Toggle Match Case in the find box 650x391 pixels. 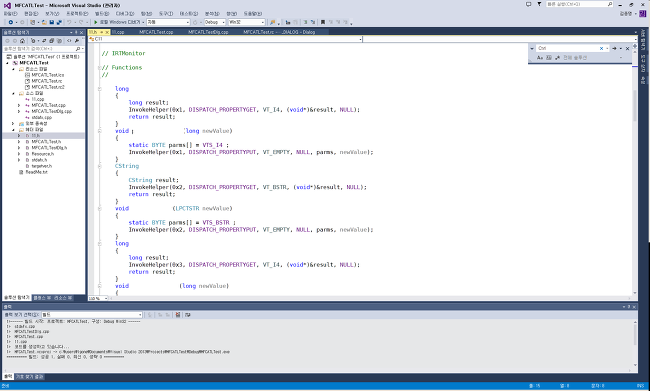click(x=540, y=58)
